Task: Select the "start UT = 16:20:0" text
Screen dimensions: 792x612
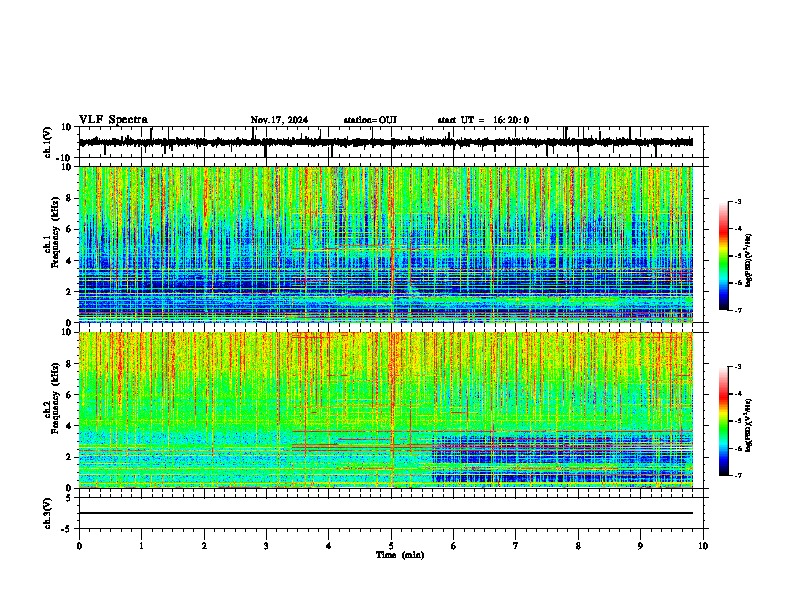Action: (483, 120)
